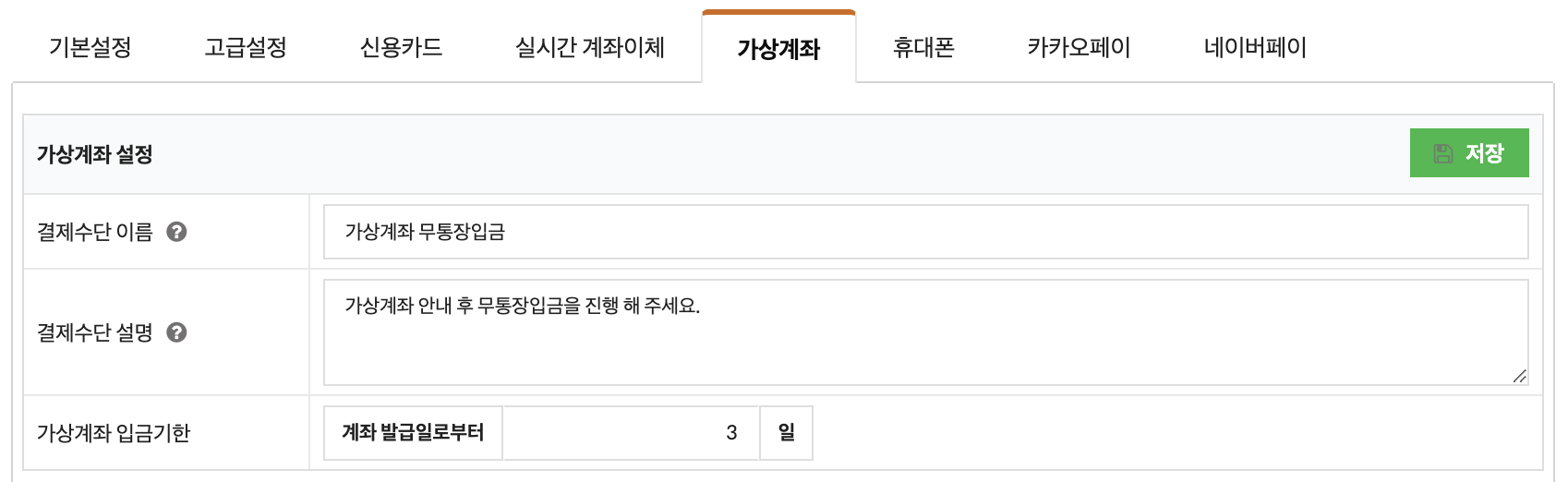Focus the deposit deadline days field showing 3
The image size is (1568, 482).
631,432
